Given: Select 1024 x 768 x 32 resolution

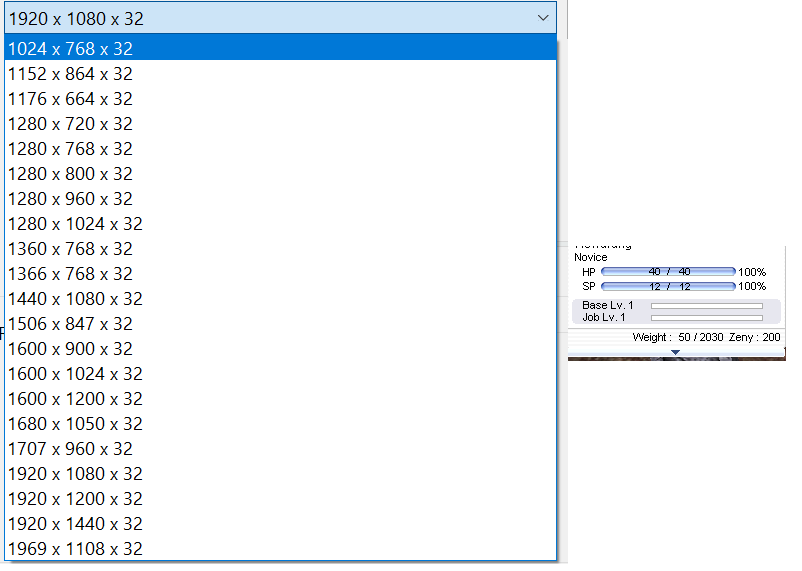Looking at the screenshot, I should 280,49.
